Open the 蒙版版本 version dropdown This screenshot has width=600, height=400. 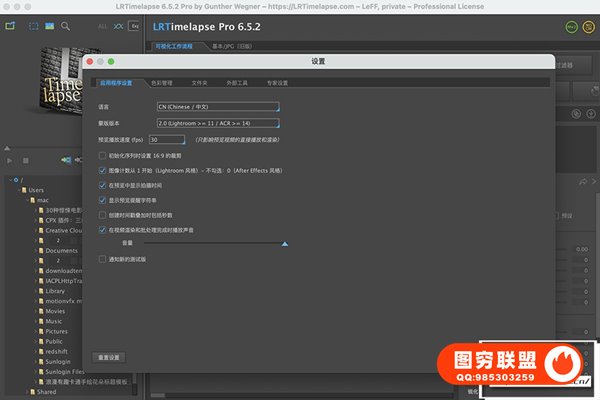point(217,123)
